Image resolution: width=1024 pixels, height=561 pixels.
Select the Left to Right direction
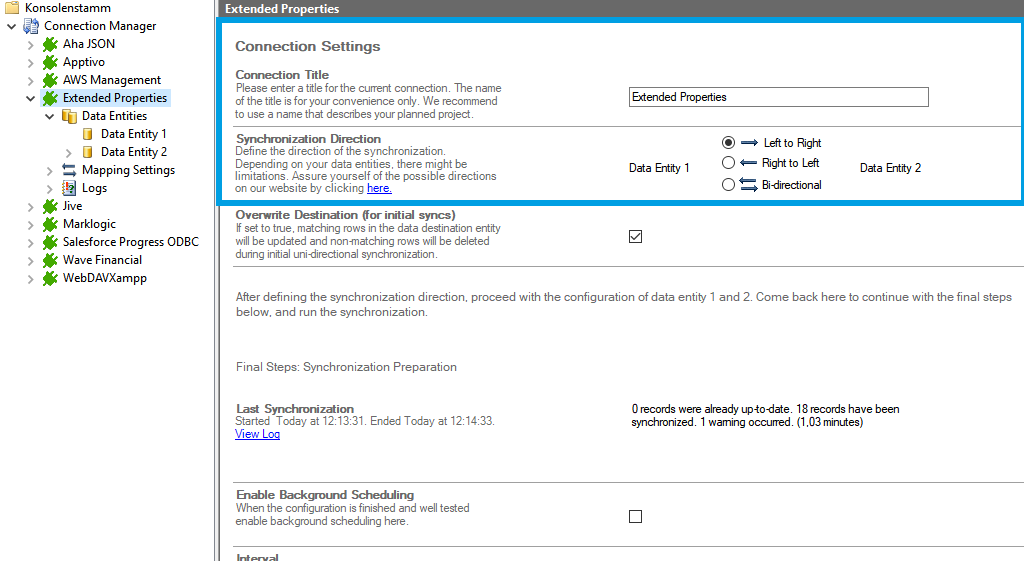(x=728, y=143)
